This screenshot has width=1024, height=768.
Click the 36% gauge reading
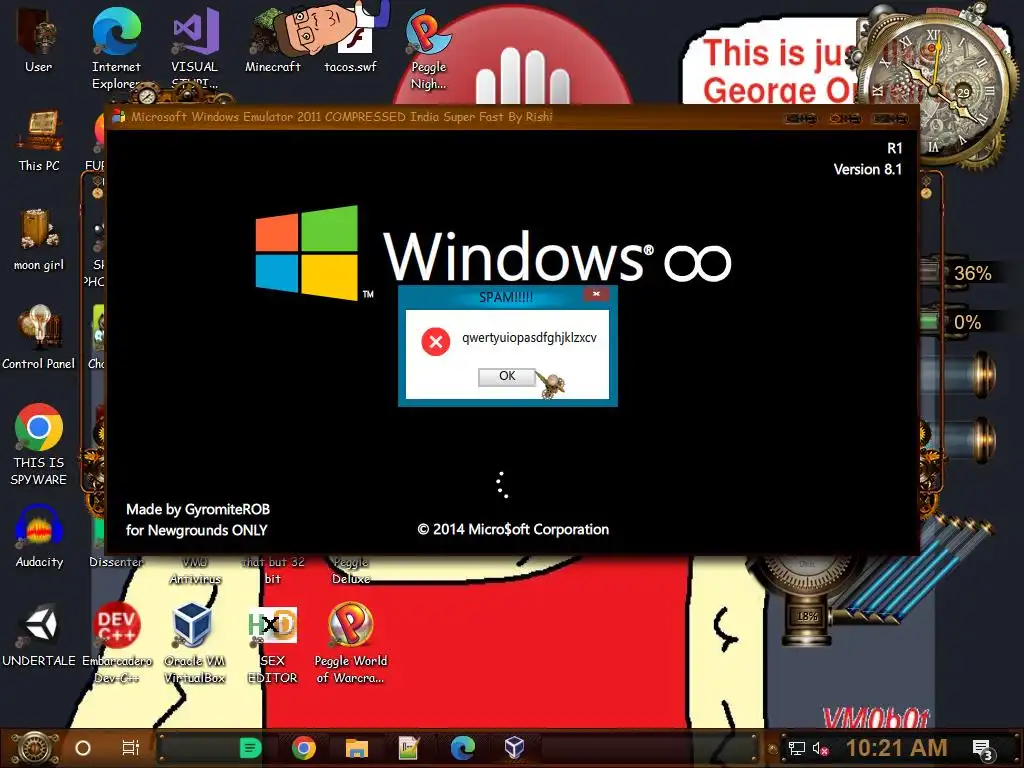[972, 273]
